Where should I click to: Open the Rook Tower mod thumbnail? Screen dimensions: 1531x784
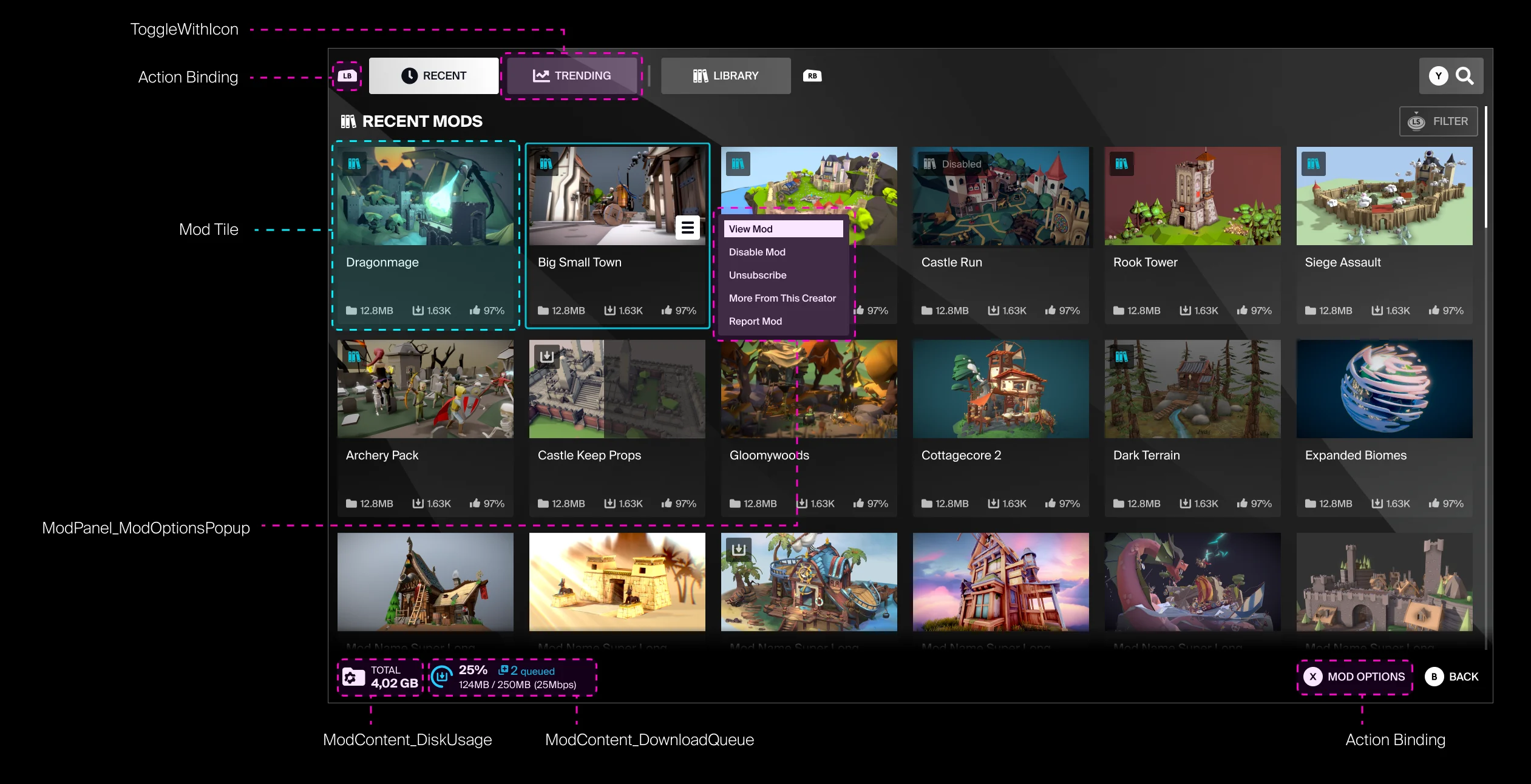pos(1192,196)
